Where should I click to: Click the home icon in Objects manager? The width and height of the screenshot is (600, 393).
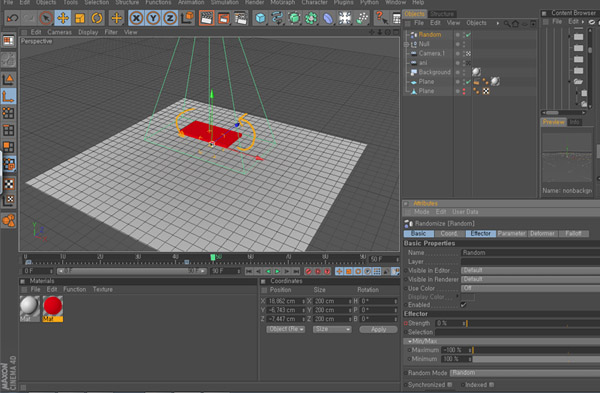click(515, 24)
